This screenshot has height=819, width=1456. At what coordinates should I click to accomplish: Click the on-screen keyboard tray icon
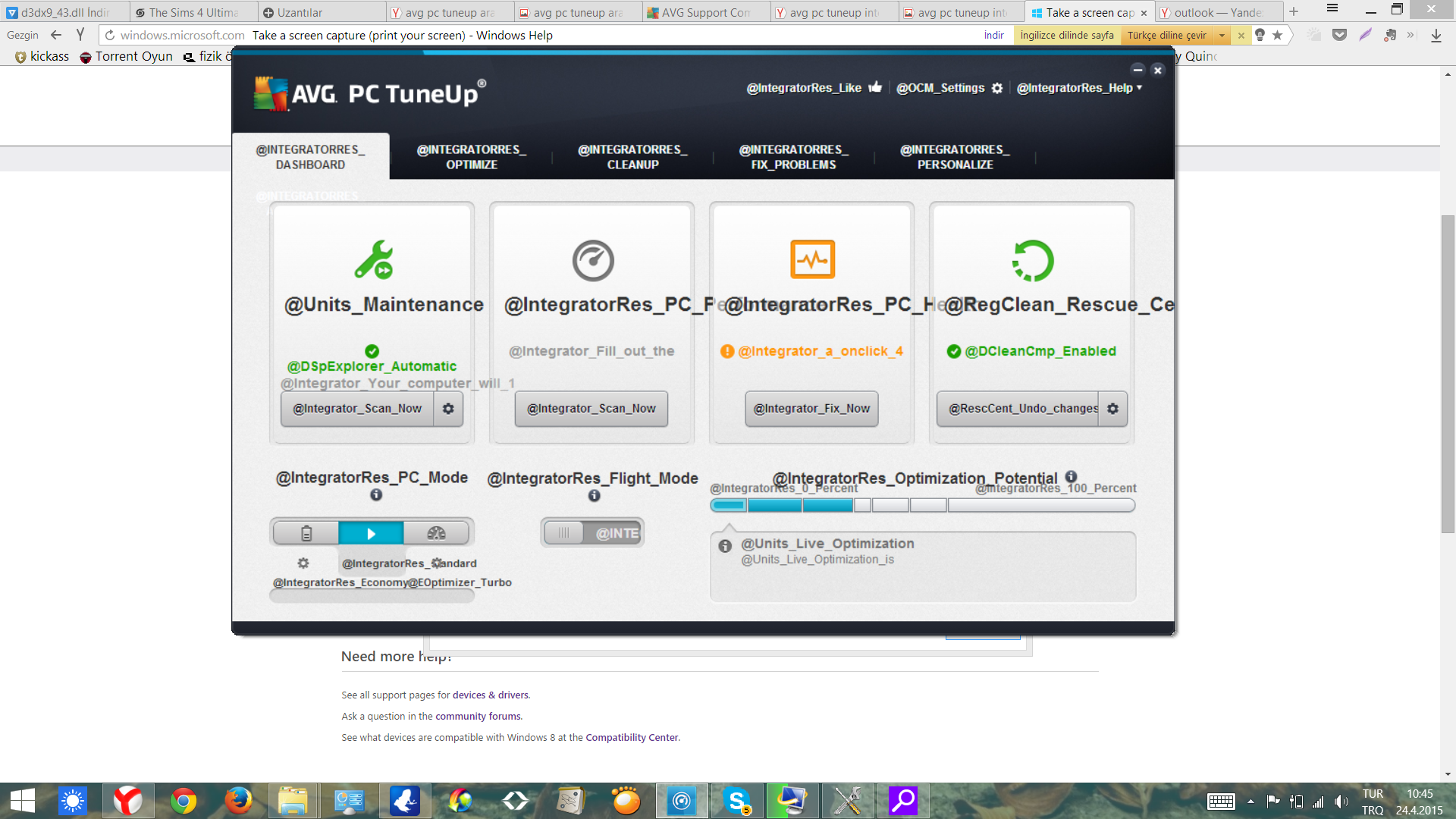point(1221,802)
